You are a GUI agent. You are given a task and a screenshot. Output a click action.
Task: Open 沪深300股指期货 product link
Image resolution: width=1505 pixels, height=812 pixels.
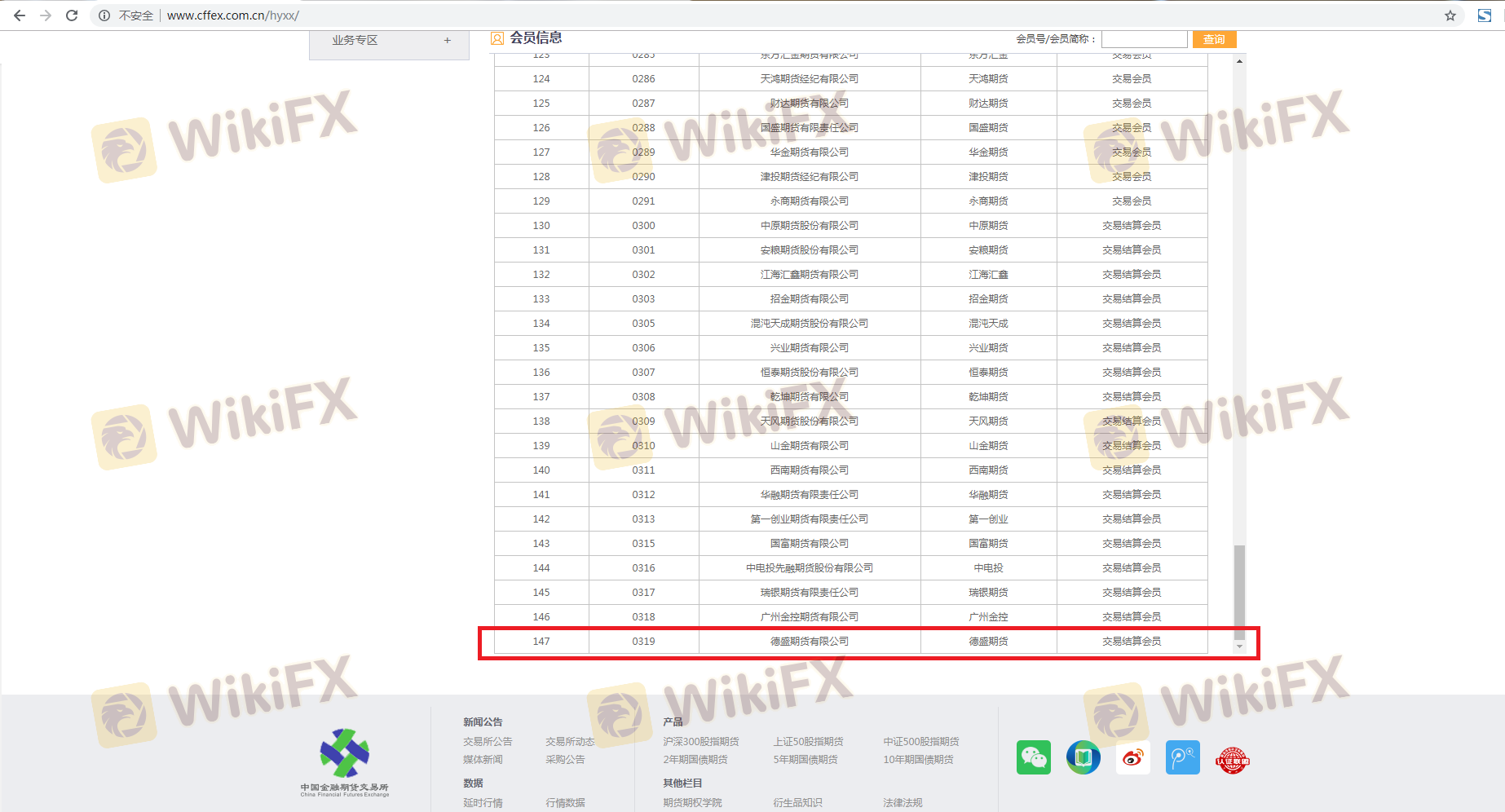700,741
